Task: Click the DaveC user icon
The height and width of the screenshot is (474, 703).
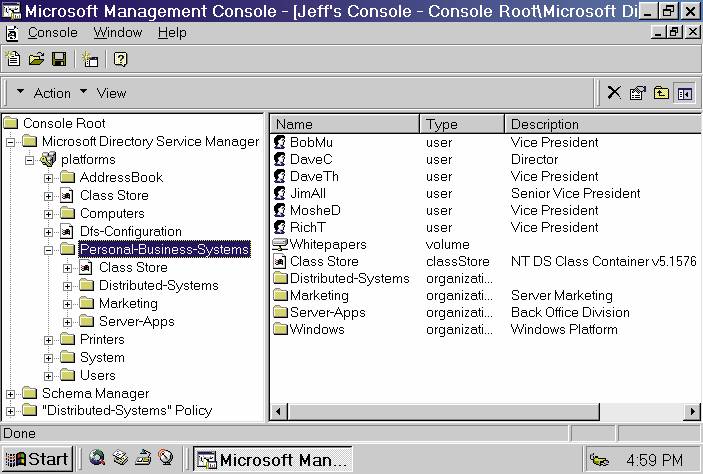Action: (280, 159)
